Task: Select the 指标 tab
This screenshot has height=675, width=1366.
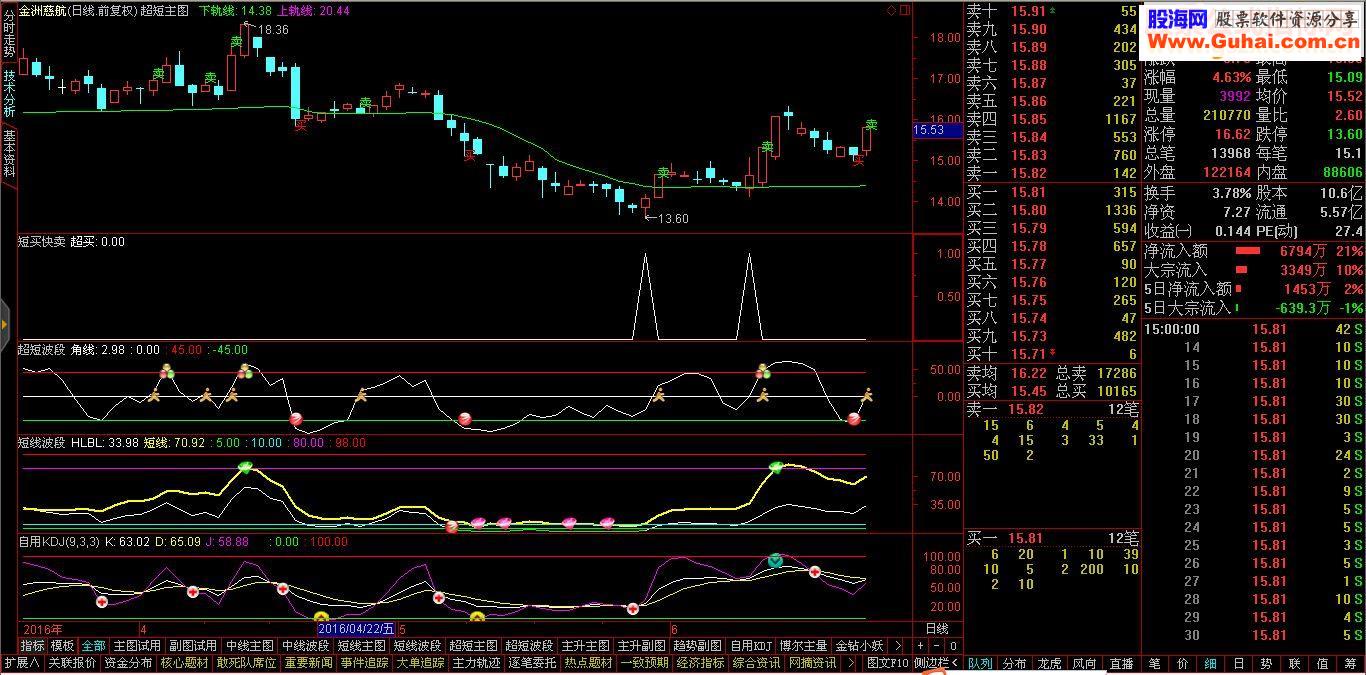Action: pos(33,646)
